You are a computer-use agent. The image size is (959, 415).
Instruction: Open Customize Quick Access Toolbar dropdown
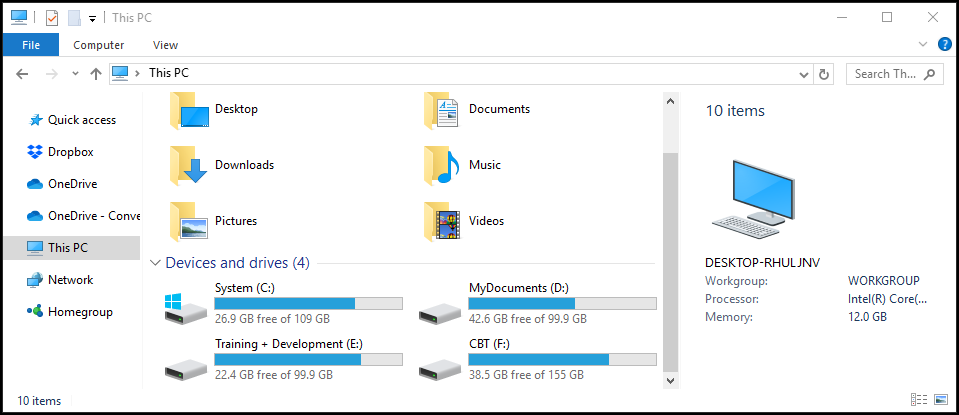(x=93, y=18)
